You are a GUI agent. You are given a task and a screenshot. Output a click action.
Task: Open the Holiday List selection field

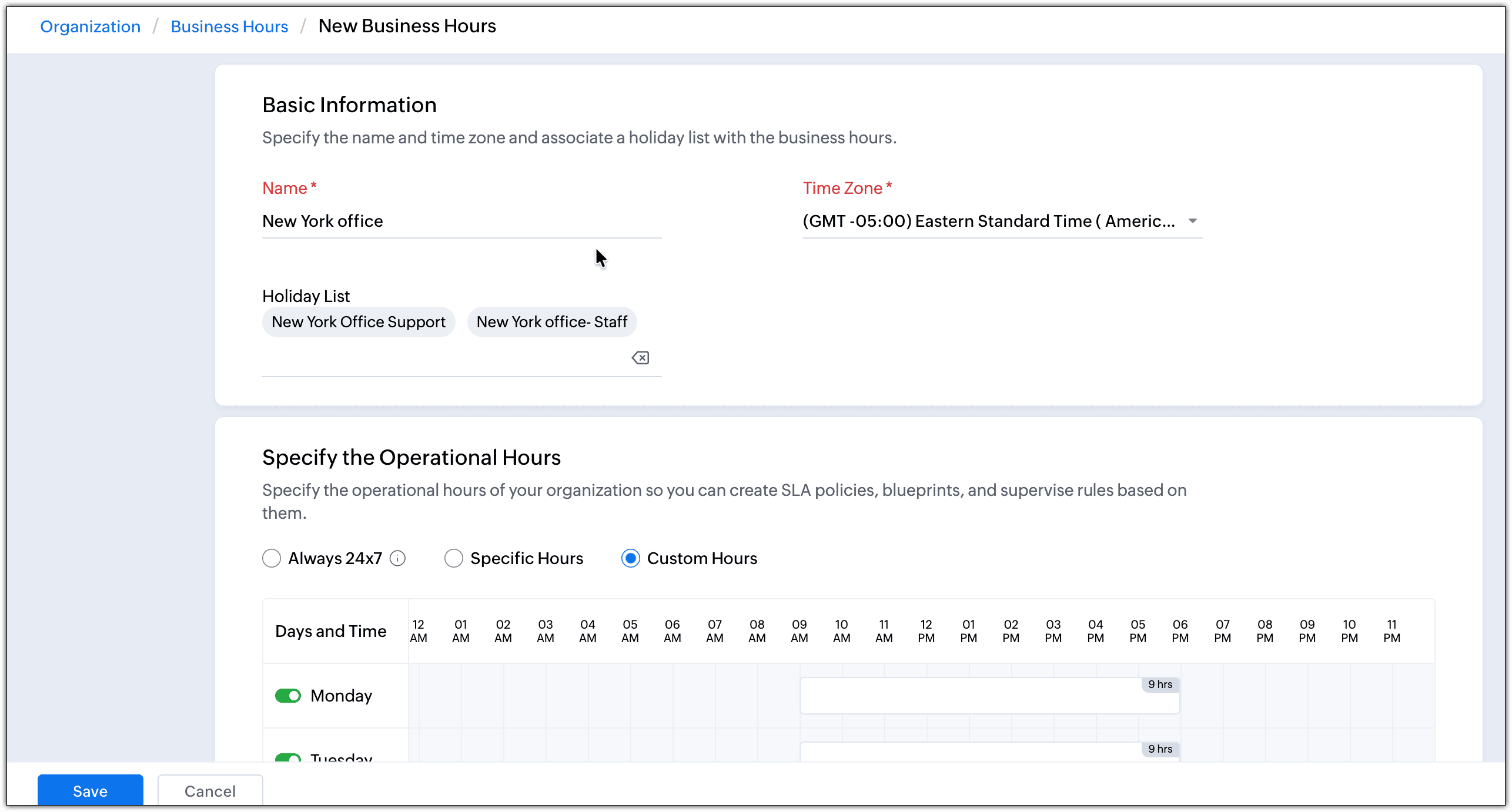pyautogui.click(x=441, y=358)
